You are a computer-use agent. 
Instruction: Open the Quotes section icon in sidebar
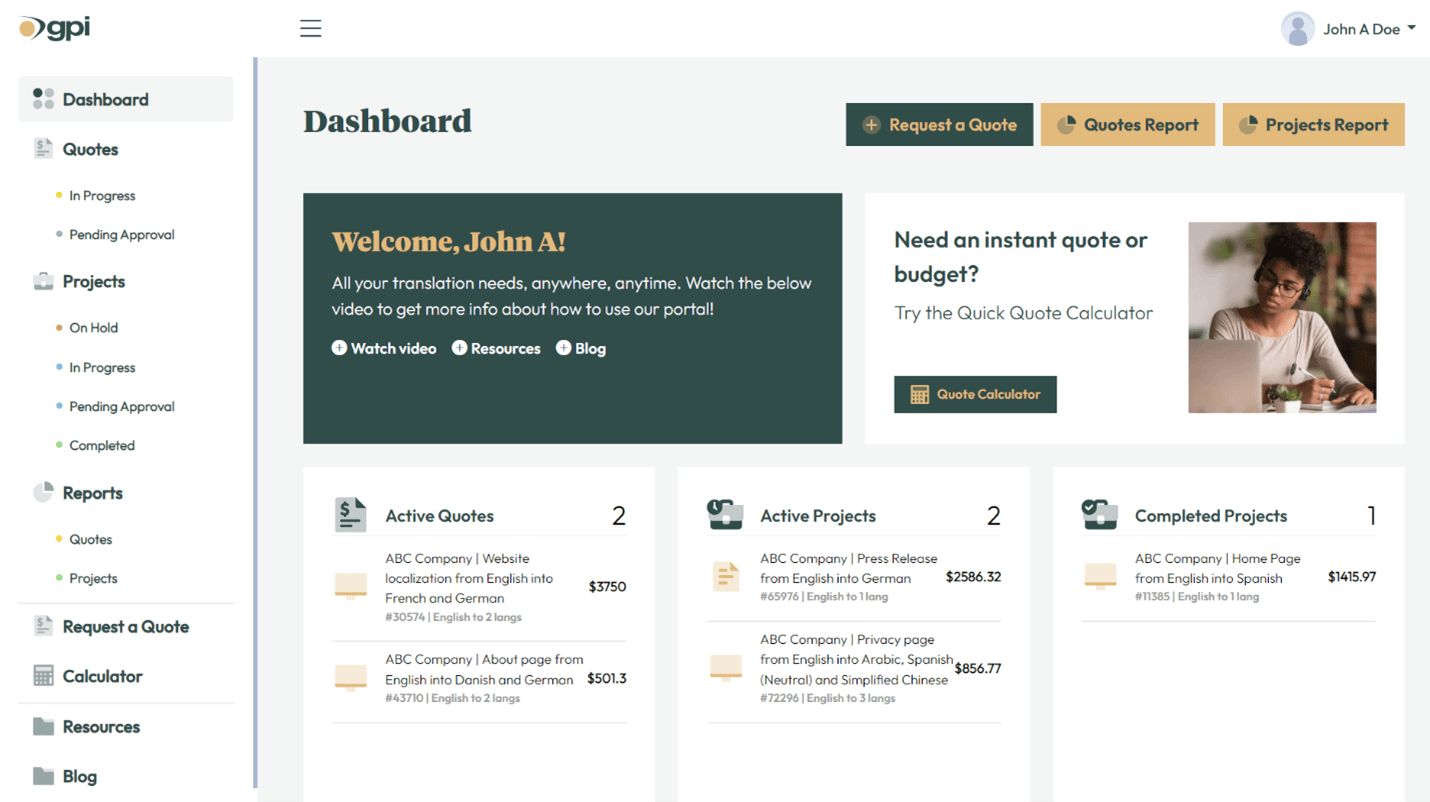click(42, 148)
